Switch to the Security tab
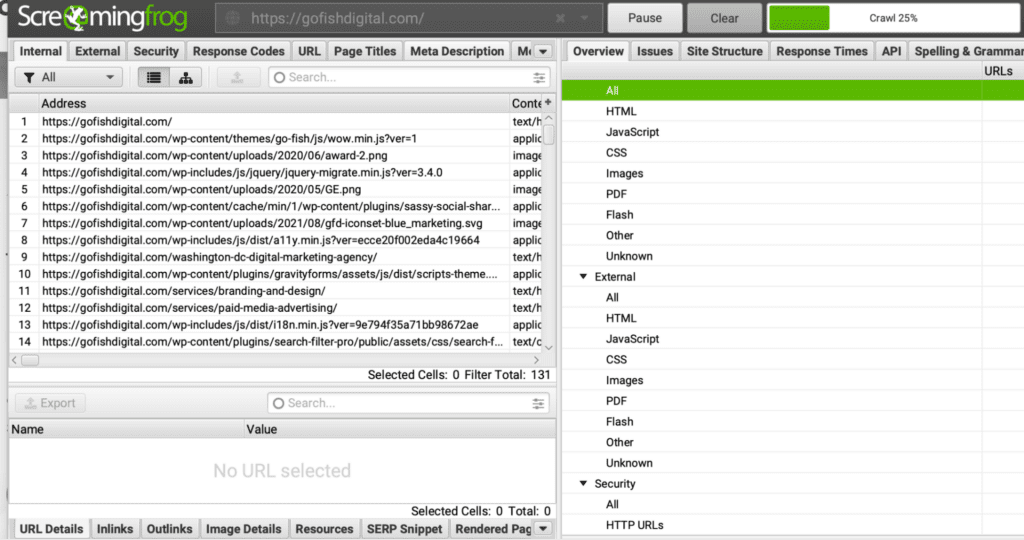This screenshot has height=540, width=1024. pos(156,52)
